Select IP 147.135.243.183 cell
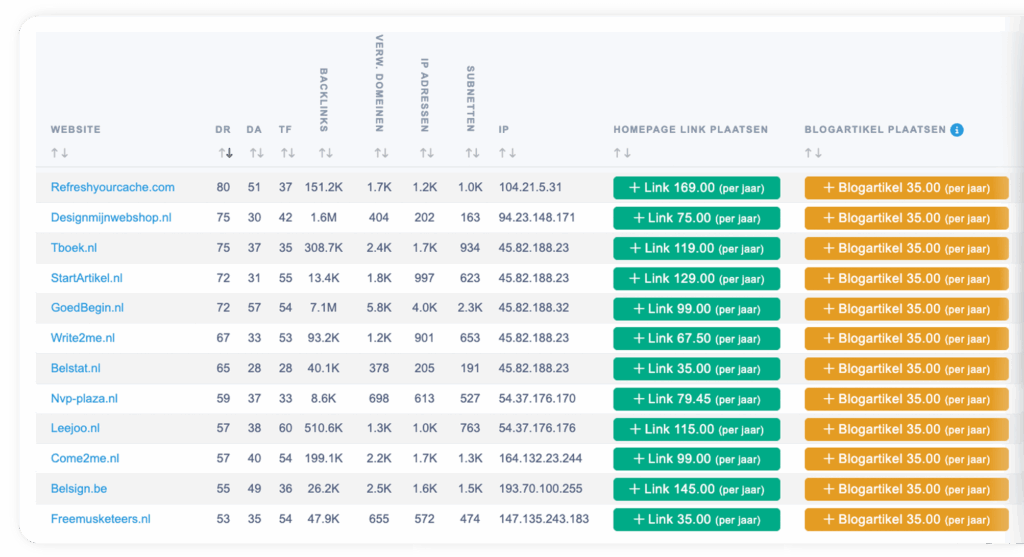The height and width of the screenshot is (557, 1024). coord(544,518)
